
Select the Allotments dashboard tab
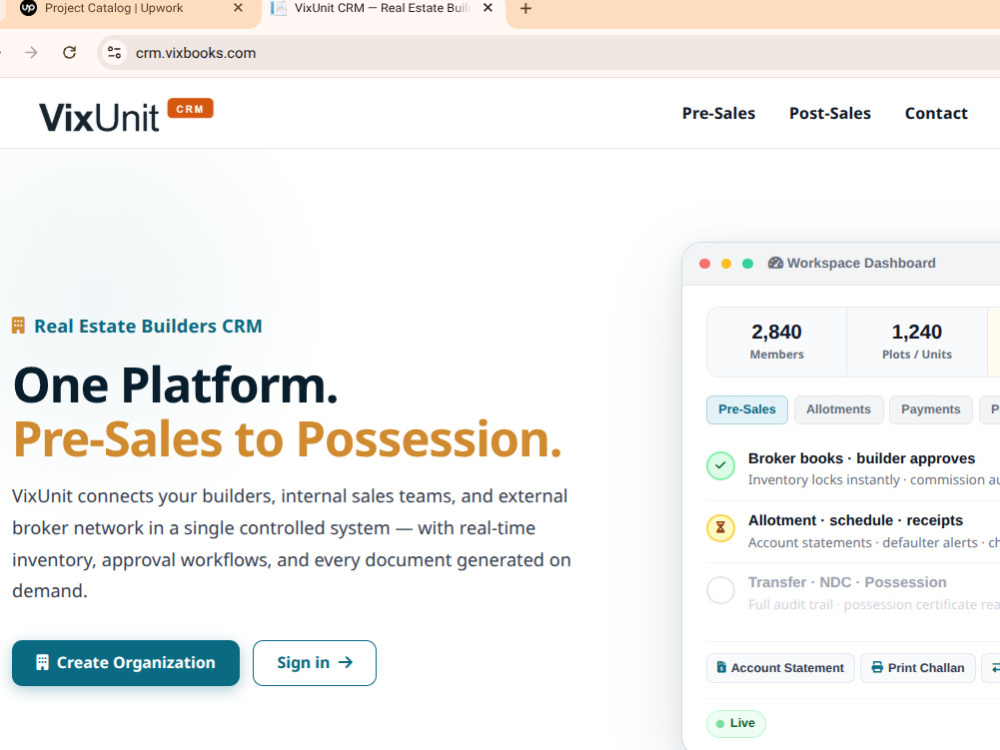[838, 409]
